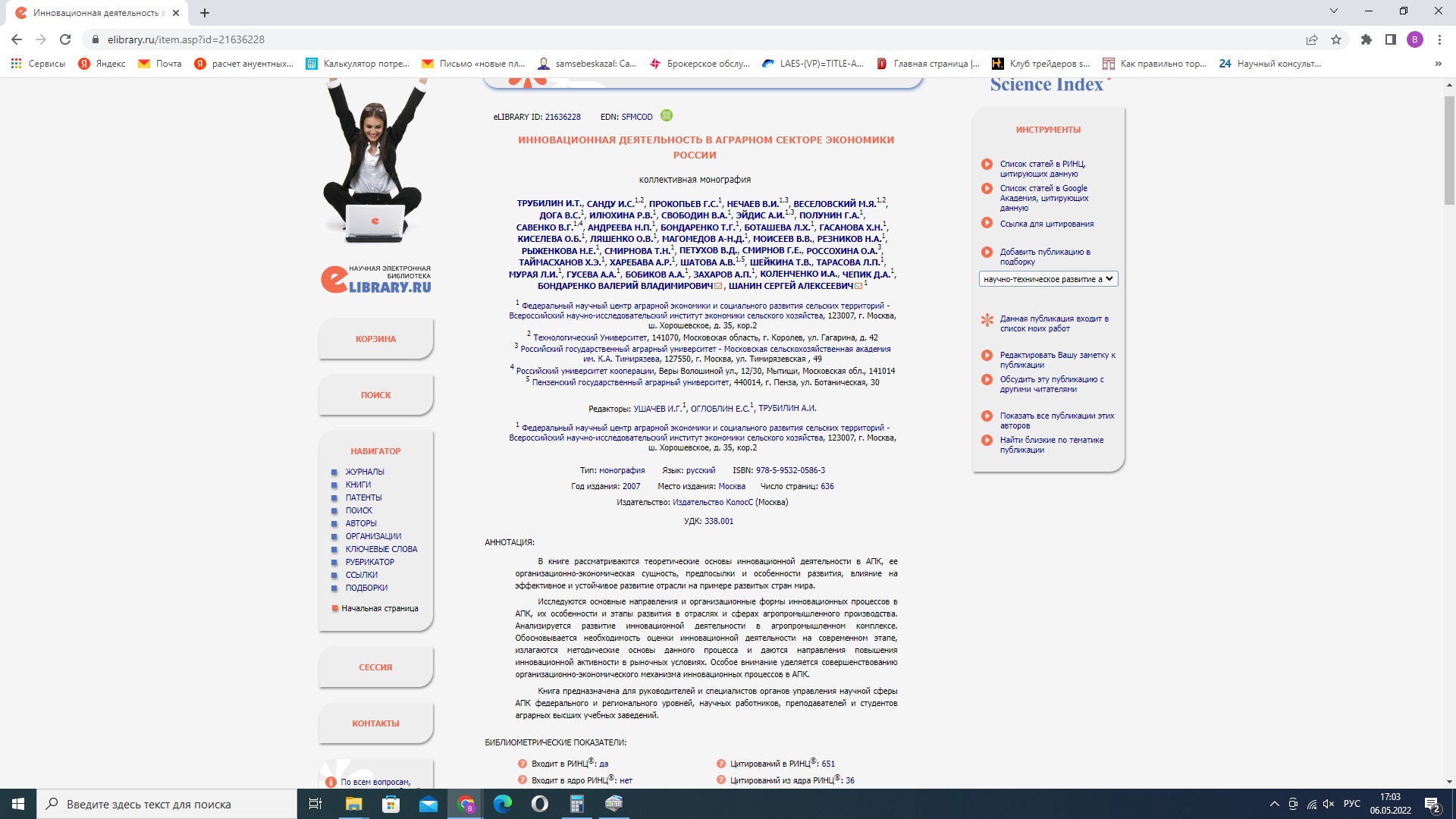The height and width of the screenshot is (819, 1456).
Task: Open the Сервисы apps bookmark
Action: pos(38,64)
